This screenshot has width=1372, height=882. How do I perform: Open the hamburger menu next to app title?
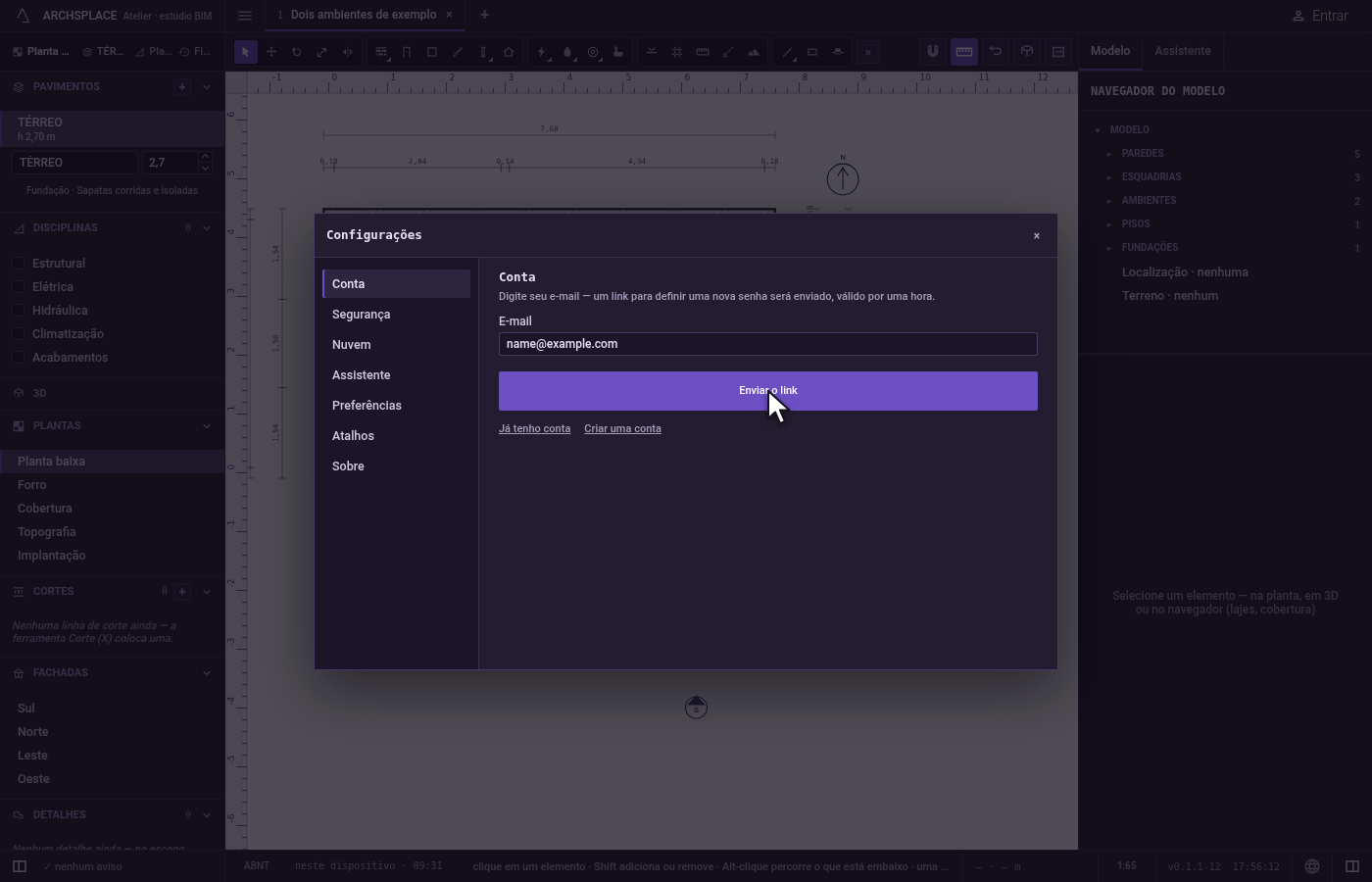tap(245, 16)
